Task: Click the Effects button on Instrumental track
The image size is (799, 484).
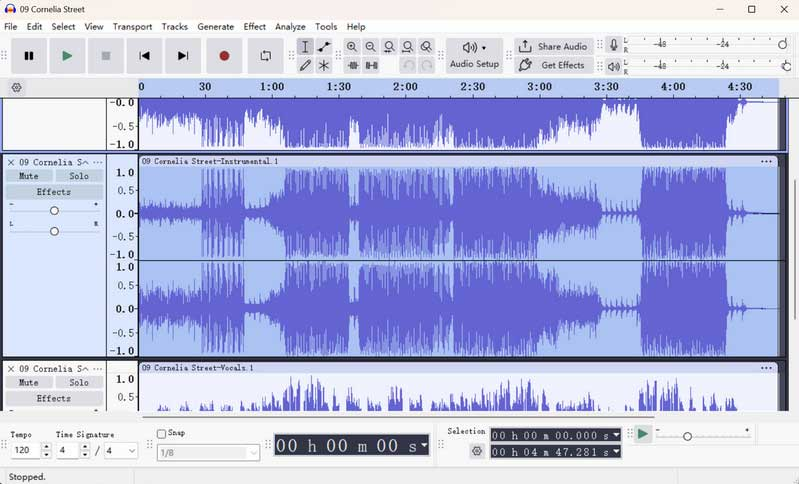Action: 54,192
